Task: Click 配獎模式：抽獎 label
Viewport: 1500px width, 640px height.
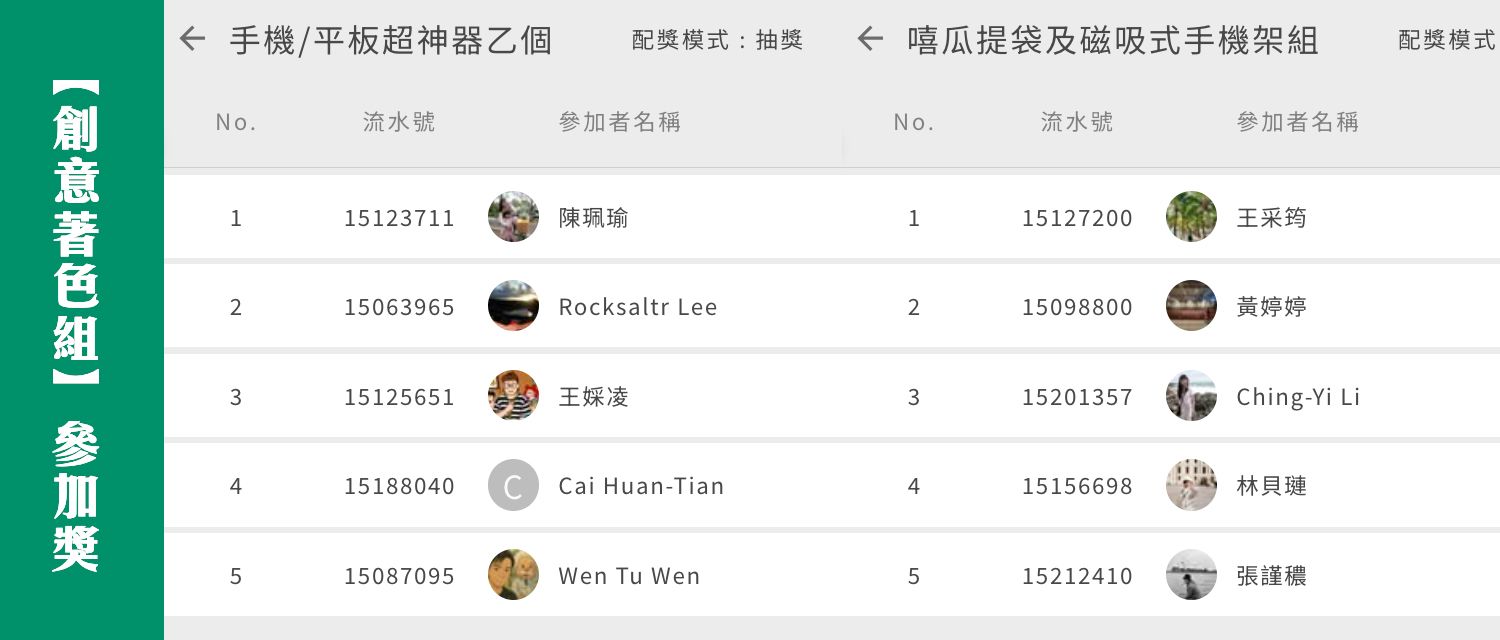Action: [717, 40]
